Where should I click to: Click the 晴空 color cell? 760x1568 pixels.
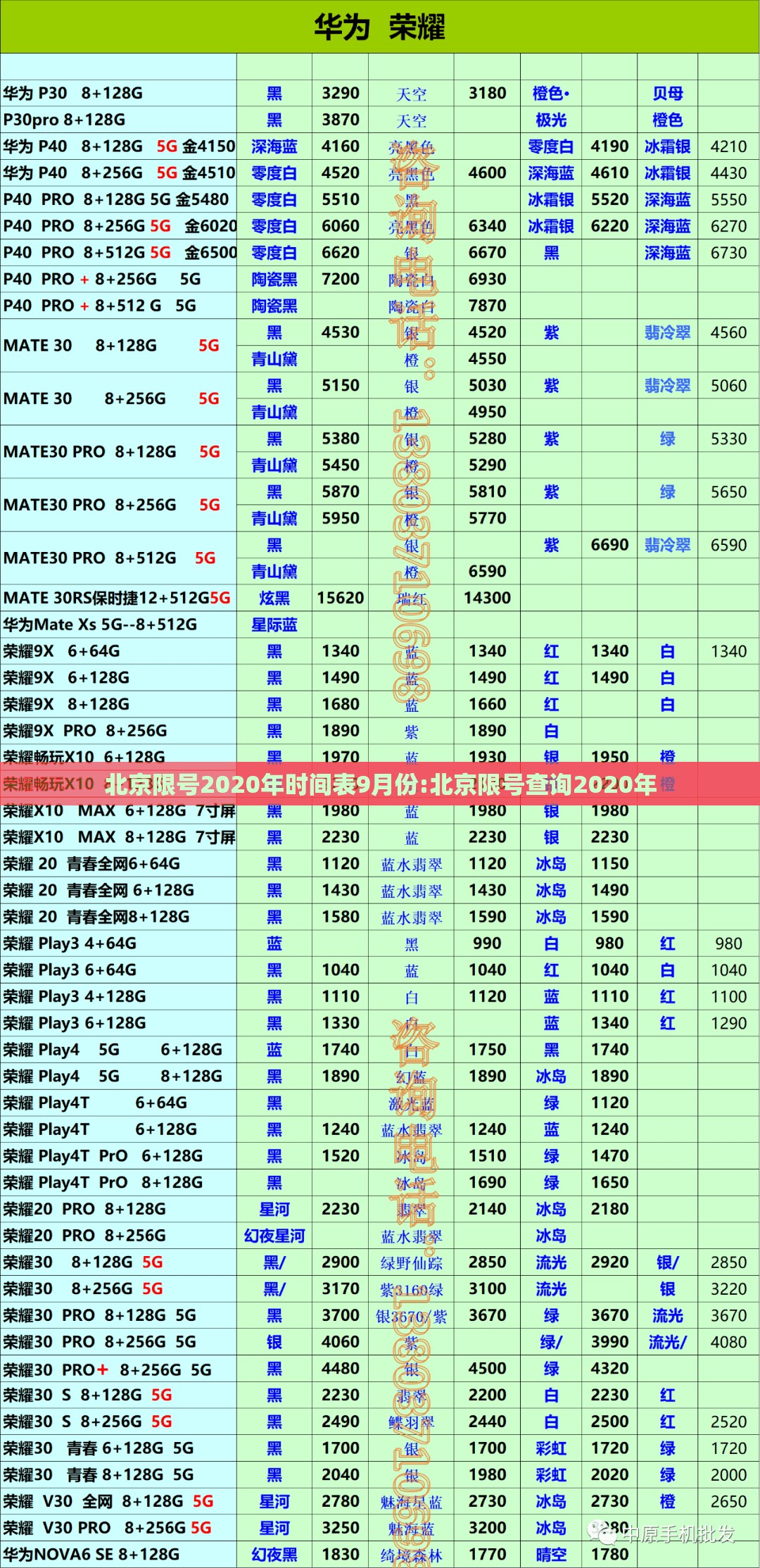click(x=551, y=1554)
